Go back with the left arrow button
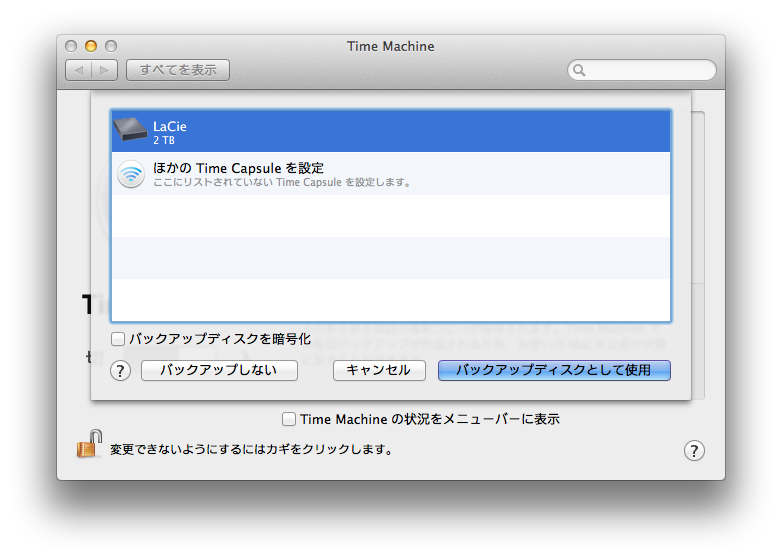782x559 pixels. tap(78, 70)
